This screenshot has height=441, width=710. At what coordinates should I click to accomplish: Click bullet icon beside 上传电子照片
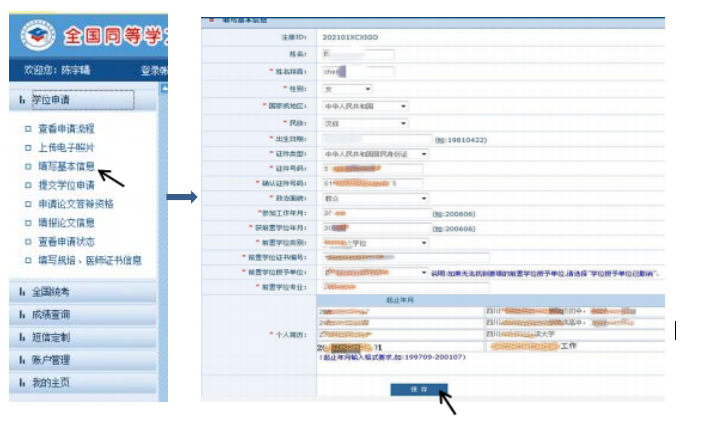tap(27, 148)
